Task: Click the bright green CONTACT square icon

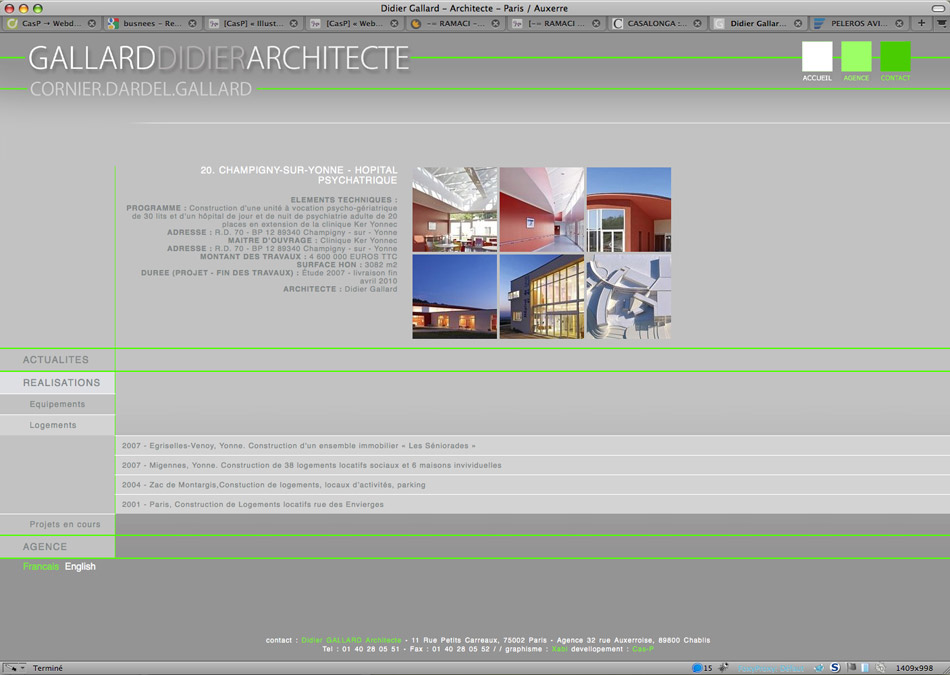Action: click(x=895, y=56)
